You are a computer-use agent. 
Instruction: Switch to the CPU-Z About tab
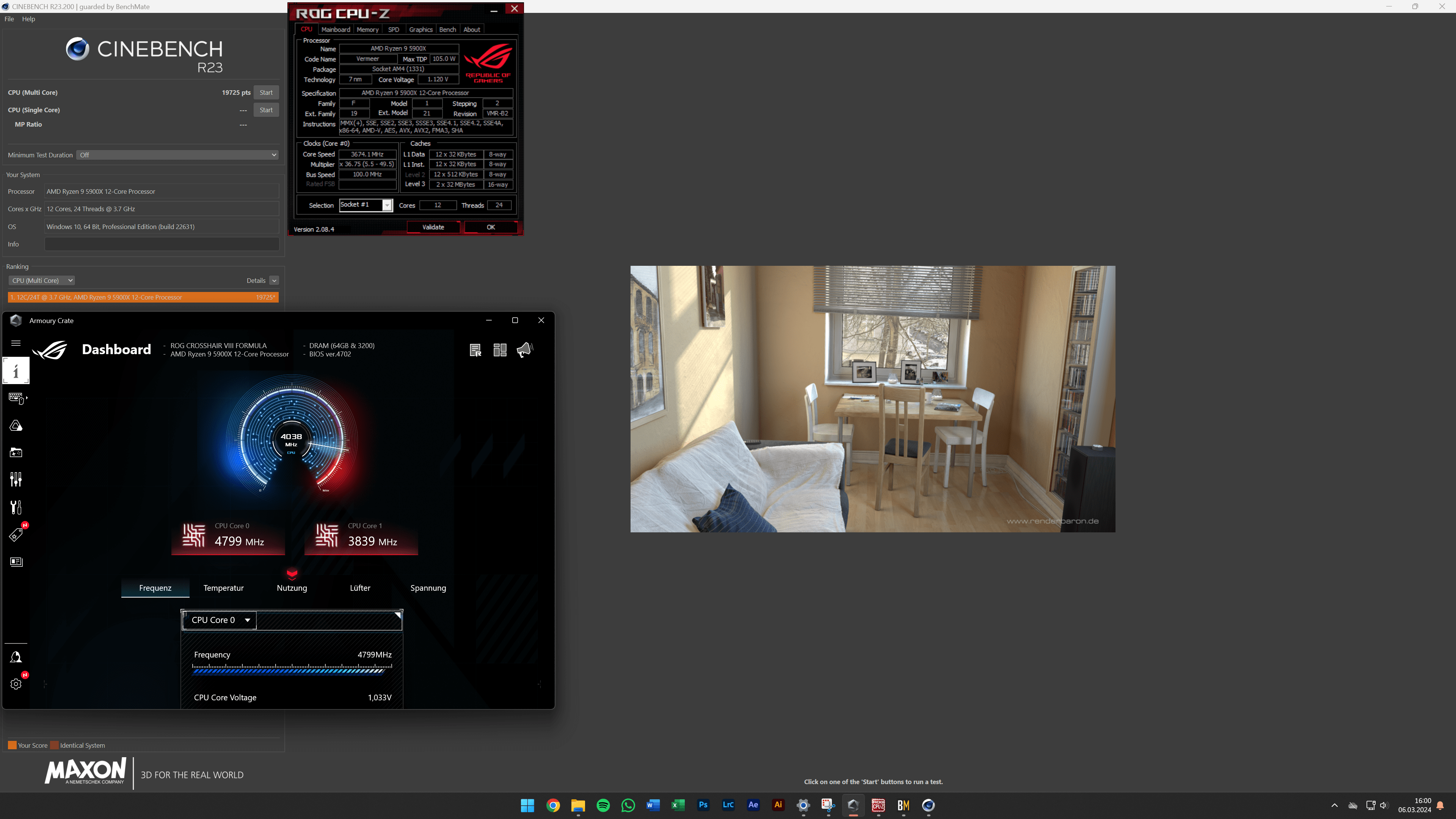472,30
